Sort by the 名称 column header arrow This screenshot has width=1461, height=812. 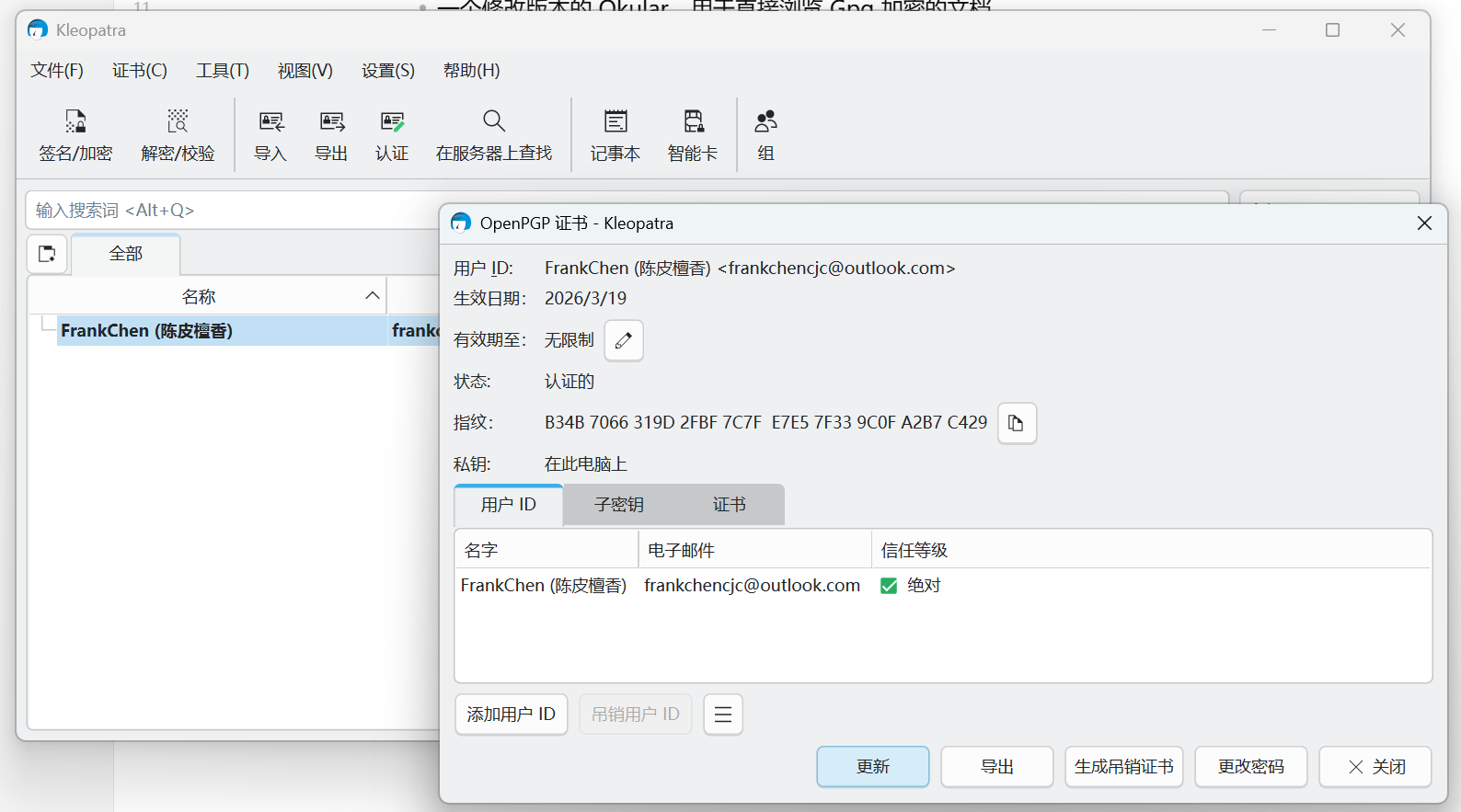pyautogui.click(x=372, y=295)
